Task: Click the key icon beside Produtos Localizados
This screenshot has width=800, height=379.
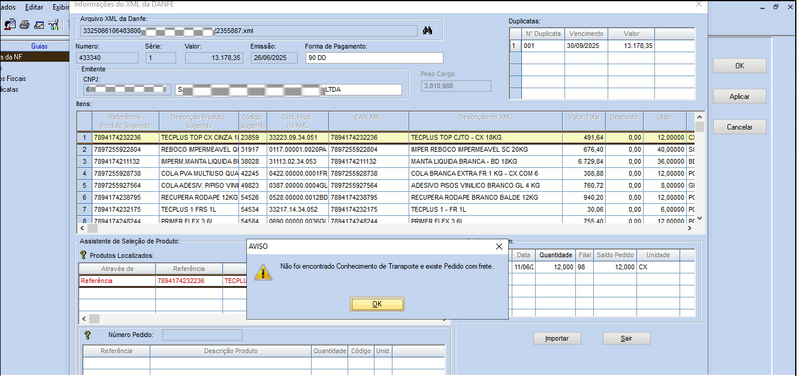Action: pyautogui.click(x=84, y=255)
